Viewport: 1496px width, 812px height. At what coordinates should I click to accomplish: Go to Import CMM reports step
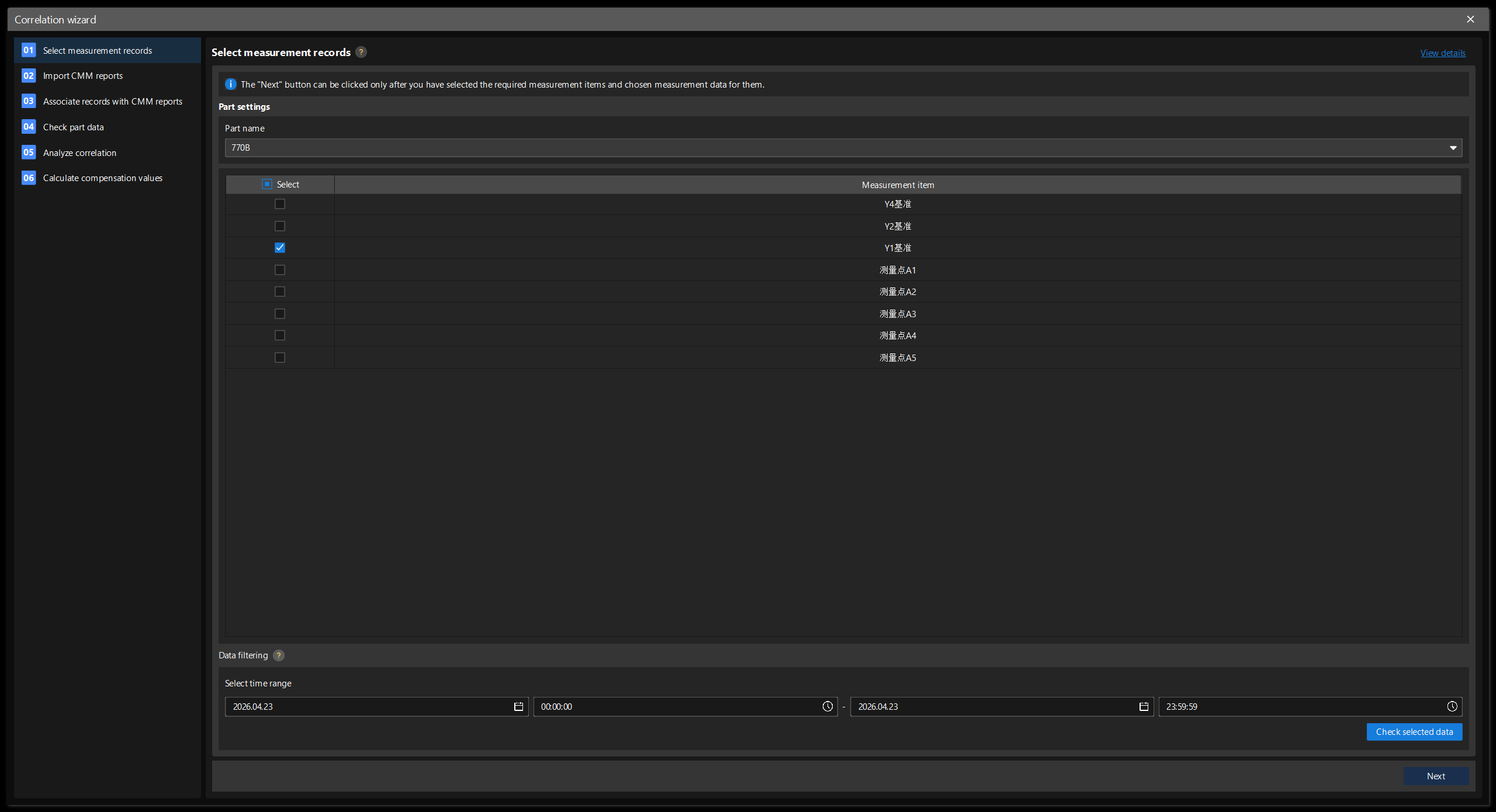point(83,76)
